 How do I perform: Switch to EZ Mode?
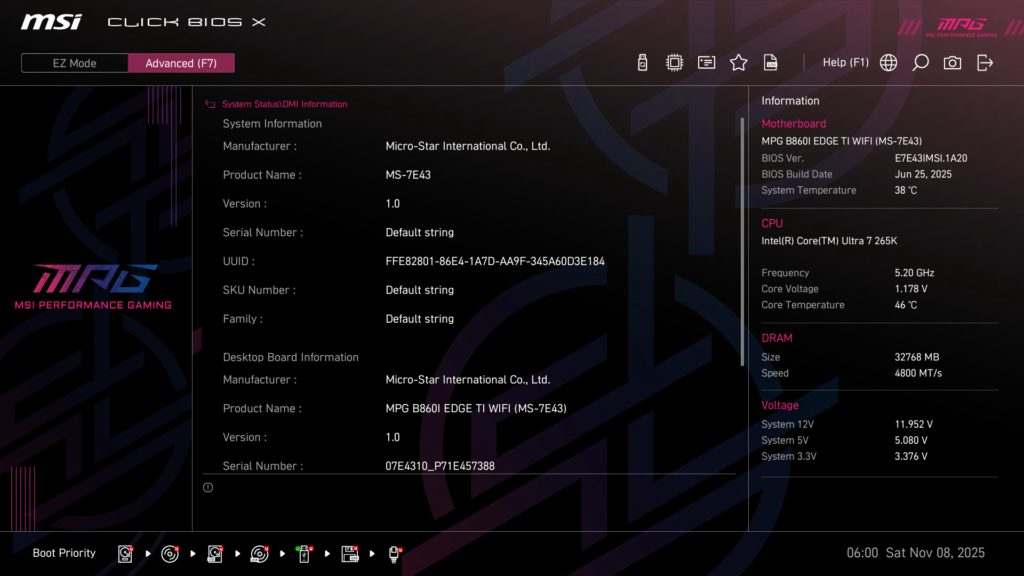pyautogui.click(x=74, y=63)
